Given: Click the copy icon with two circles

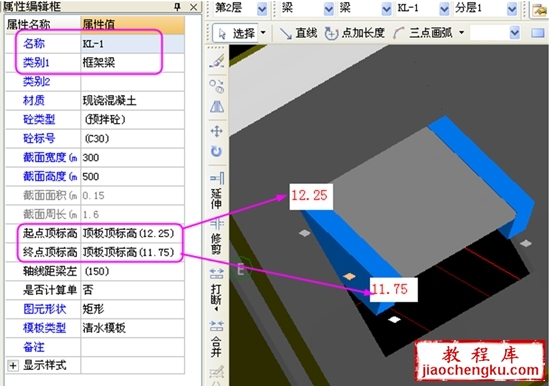Looking at the screenshot, I should click(216, 86).
